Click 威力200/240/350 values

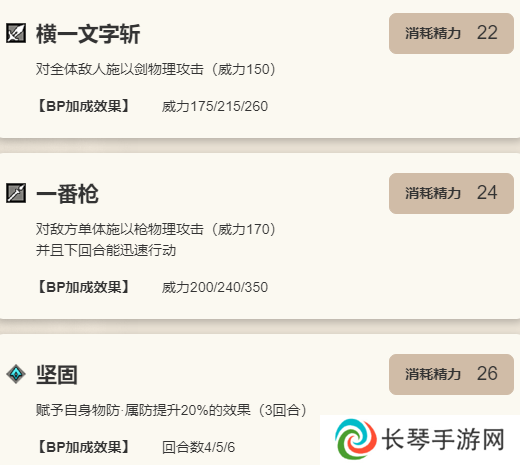215,287
